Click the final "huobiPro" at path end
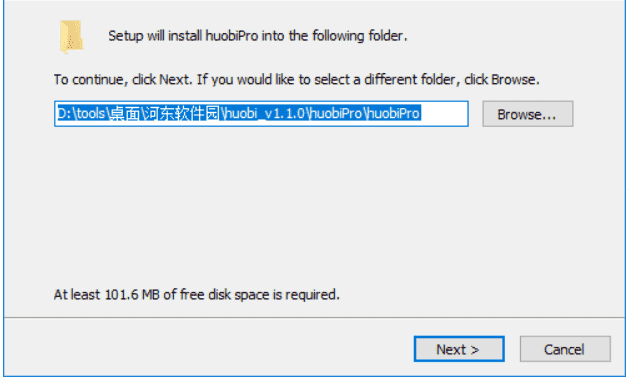This screenshot has width=634, height=379. pos(393,113)
